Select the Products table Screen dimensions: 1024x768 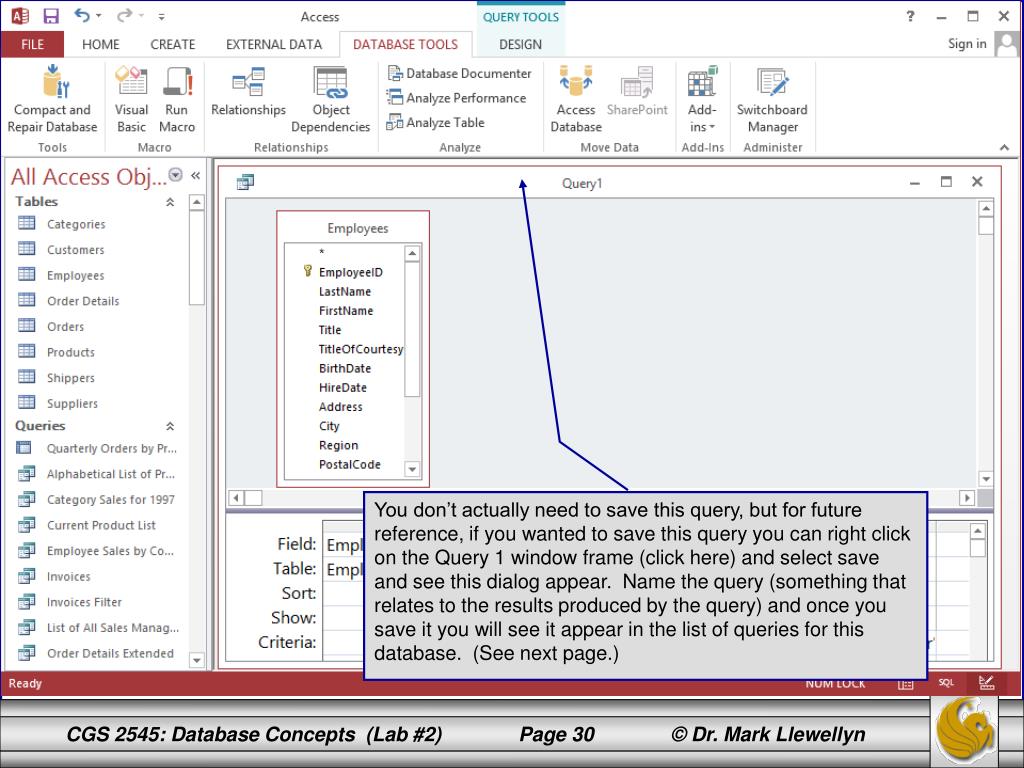click(71, 352)
